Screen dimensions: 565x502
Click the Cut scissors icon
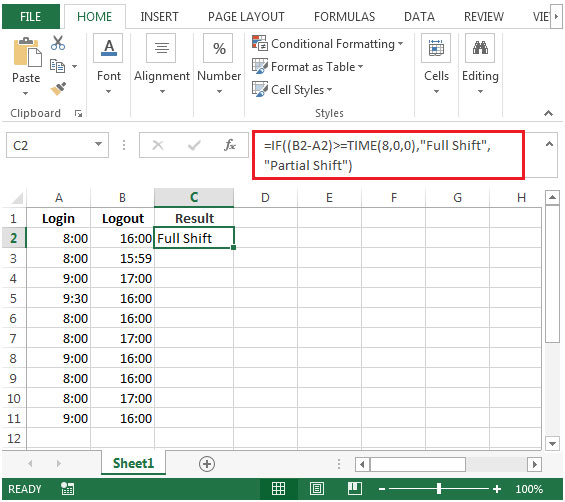58,43
